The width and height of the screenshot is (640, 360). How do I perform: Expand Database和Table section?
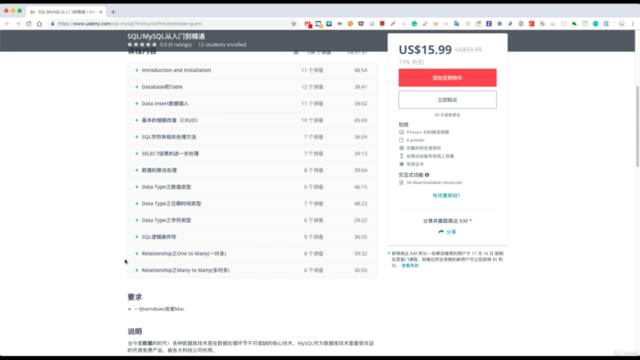(252, 87)
